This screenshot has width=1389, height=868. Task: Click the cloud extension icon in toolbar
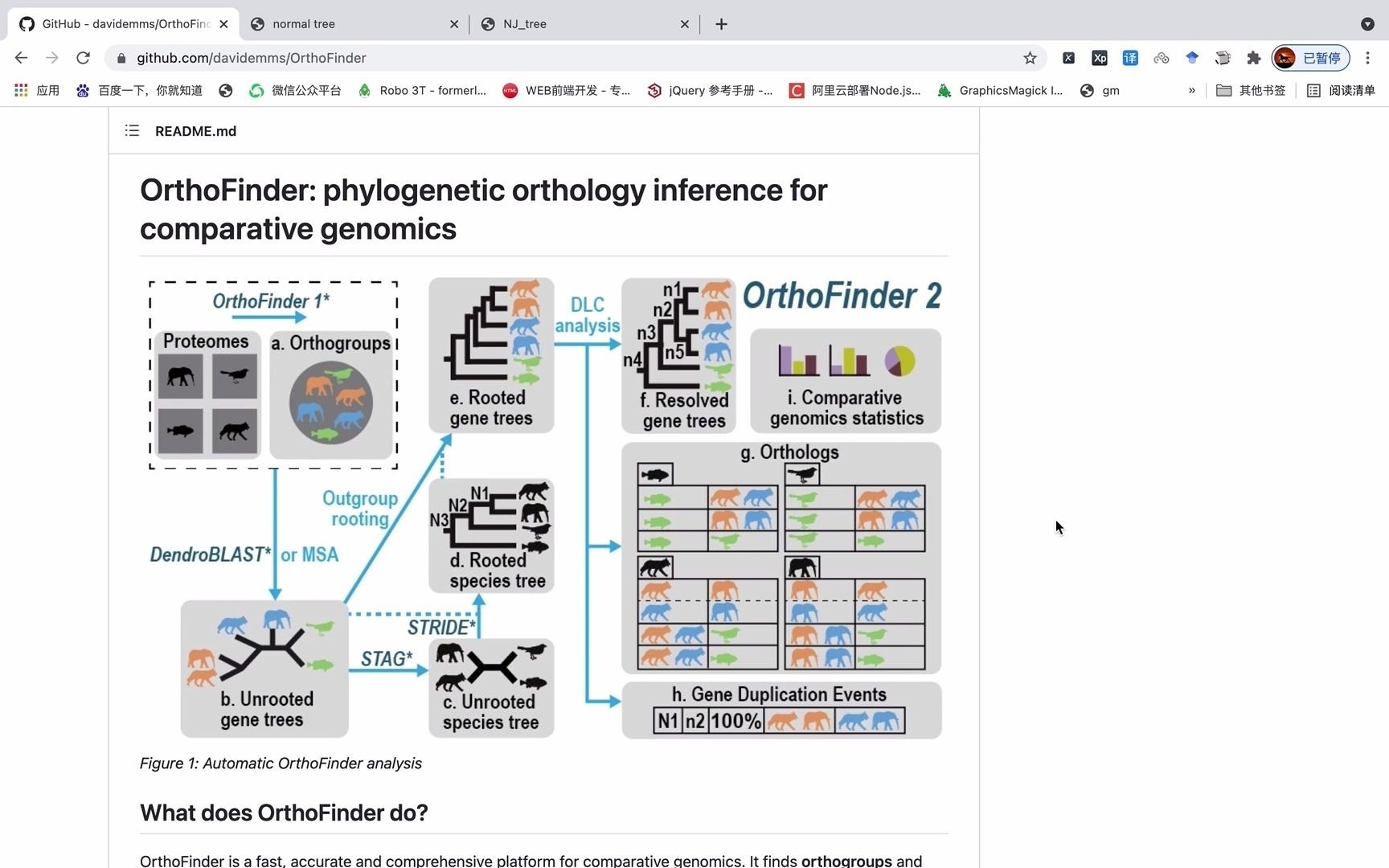[1161, 58]
